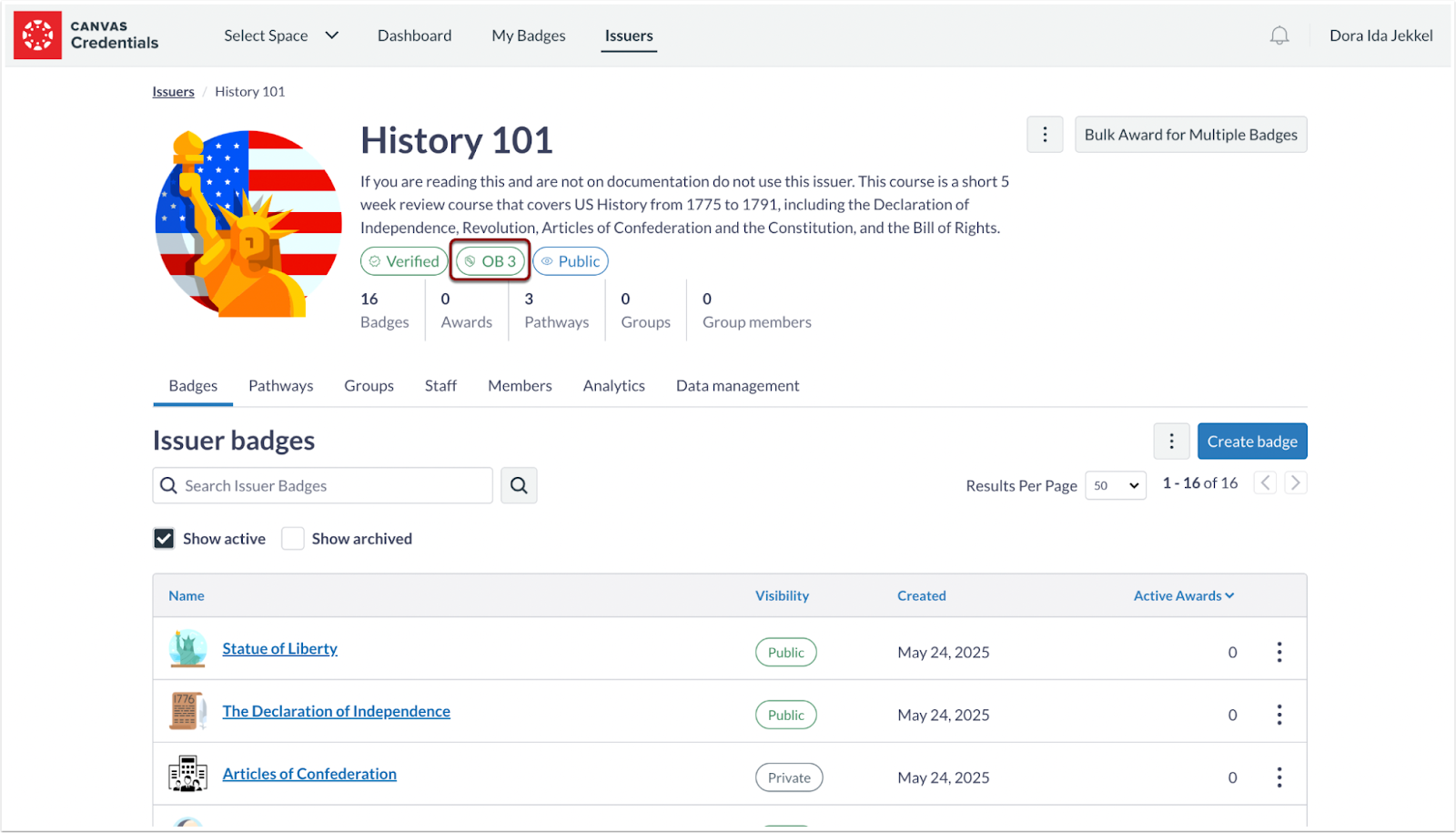Switch to the Pathways tab
The image size is (1456, 833).
281,386
